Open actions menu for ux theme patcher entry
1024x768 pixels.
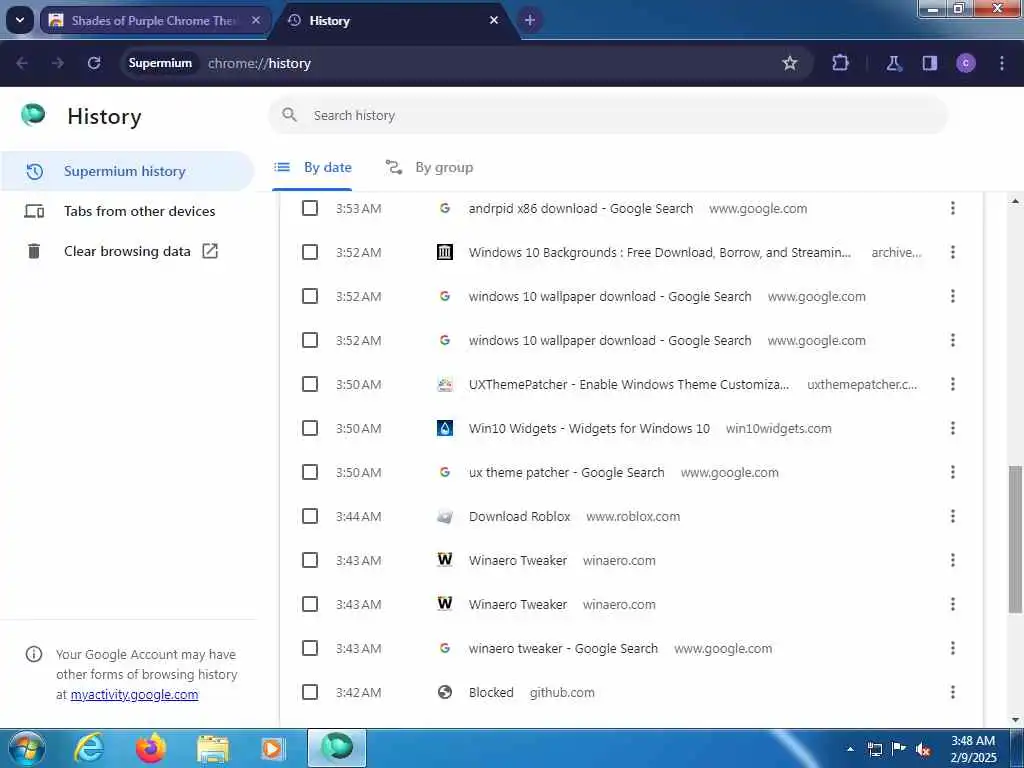tap(953, 472)
